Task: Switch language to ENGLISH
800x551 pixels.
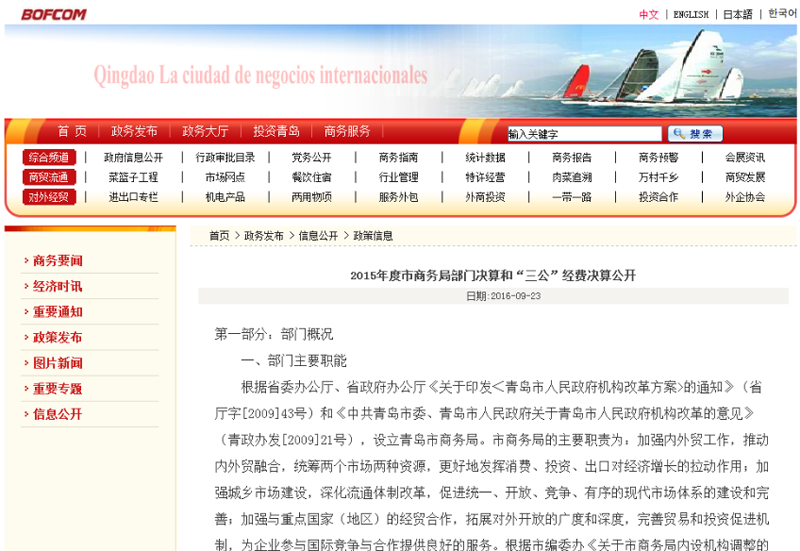Action: [x=690, y=15]
